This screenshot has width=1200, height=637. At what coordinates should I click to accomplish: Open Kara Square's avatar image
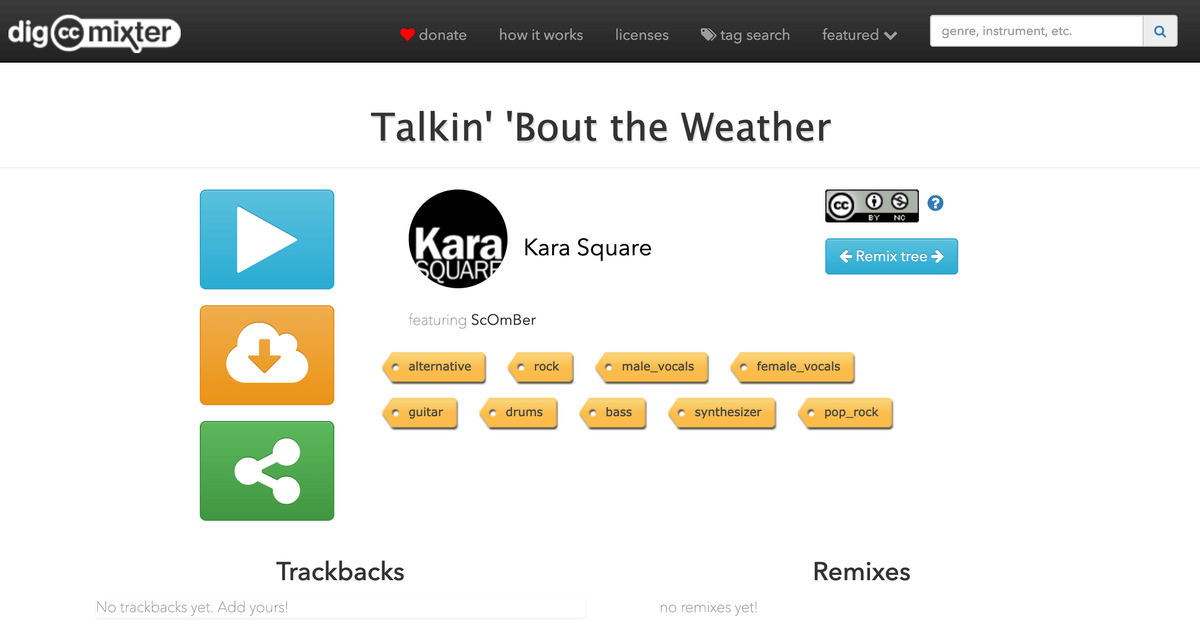tap(458, 240)
